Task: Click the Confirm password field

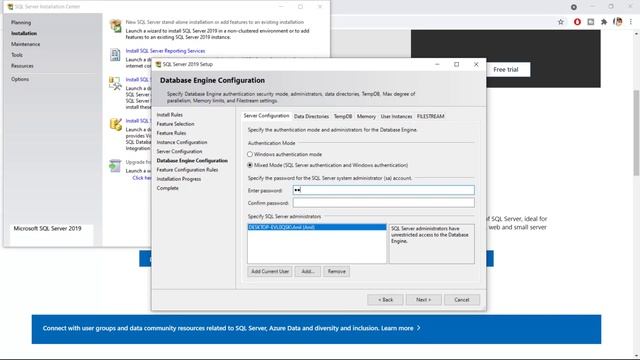Action: click(383, 202)
